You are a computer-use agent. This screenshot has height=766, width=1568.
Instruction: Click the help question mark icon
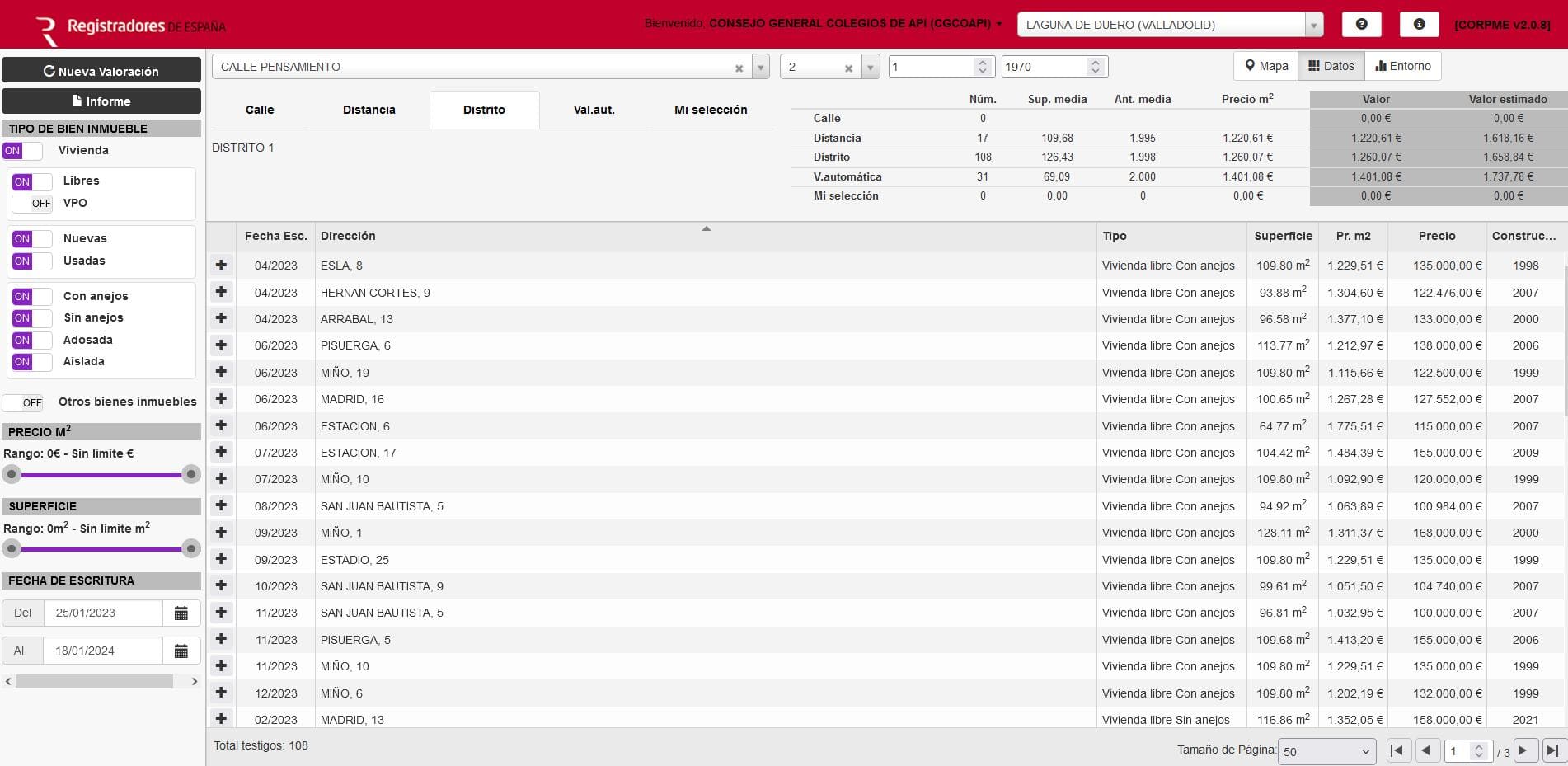(1361, 25)
